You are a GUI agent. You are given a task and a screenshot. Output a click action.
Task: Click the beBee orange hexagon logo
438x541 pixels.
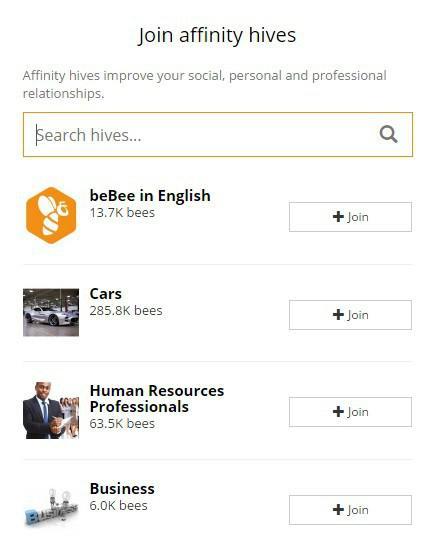[51, 215]
